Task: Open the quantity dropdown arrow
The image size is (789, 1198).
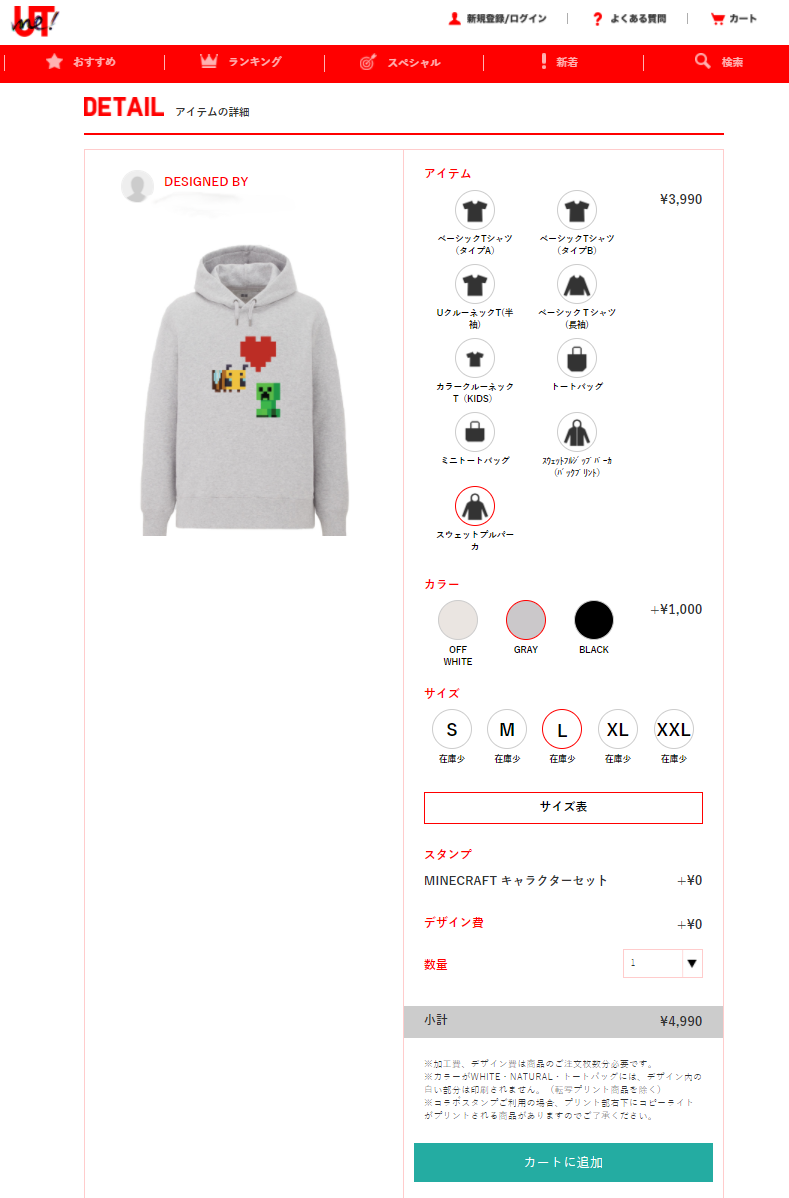Action: (x=692, y=963)
